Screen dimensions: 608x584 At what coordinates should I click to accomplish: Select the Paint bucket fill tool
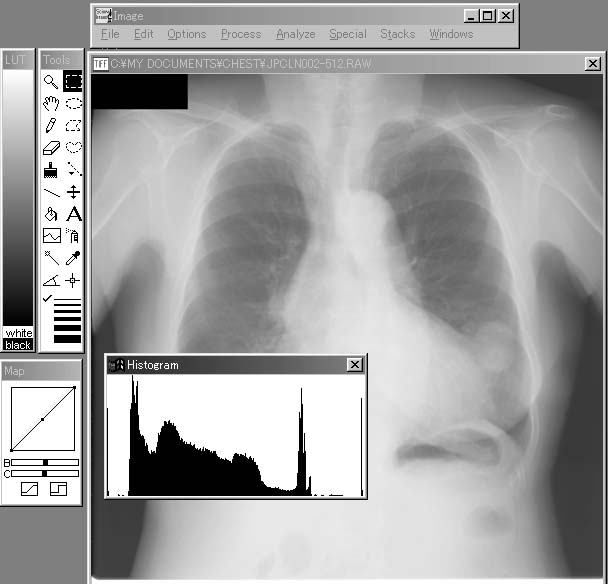pos(51,214)
